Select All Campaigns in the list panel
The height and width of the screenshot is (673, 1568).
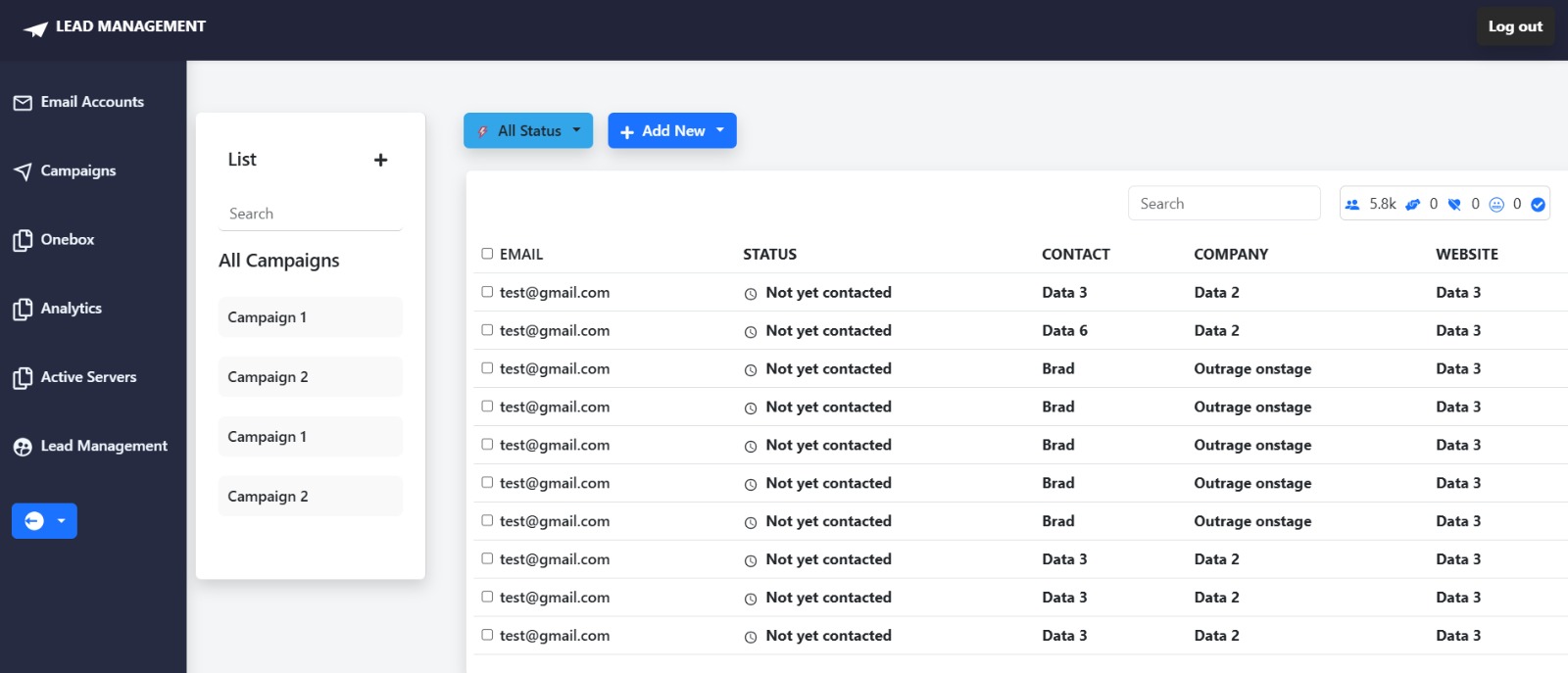pyautogui.click(x=279, y=261)
